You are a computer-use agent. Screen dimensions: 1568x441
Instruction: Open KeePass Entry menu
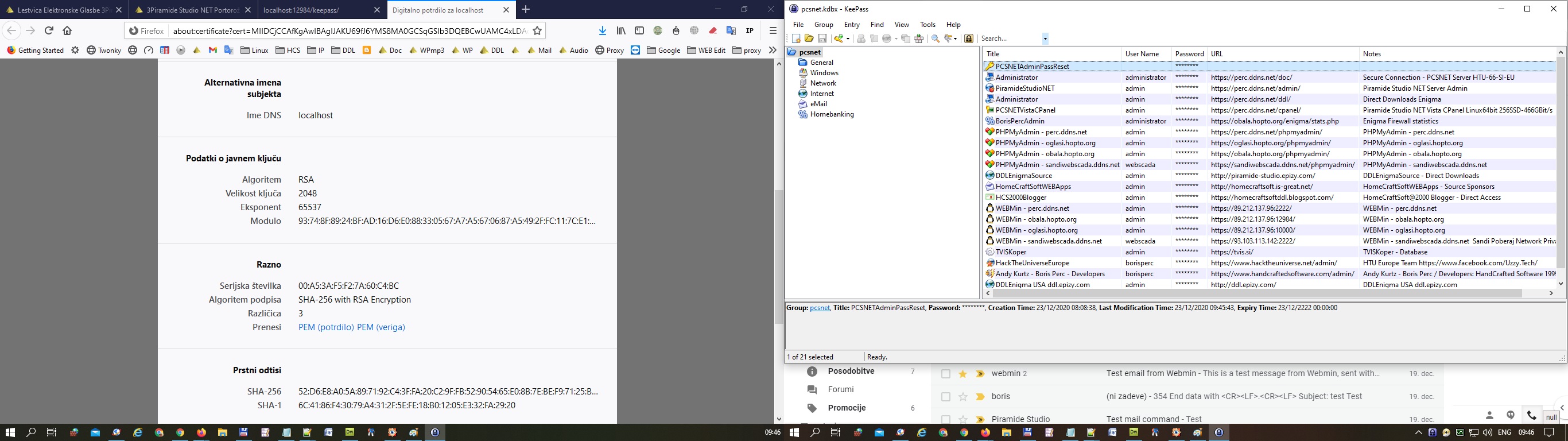(852, 24)
